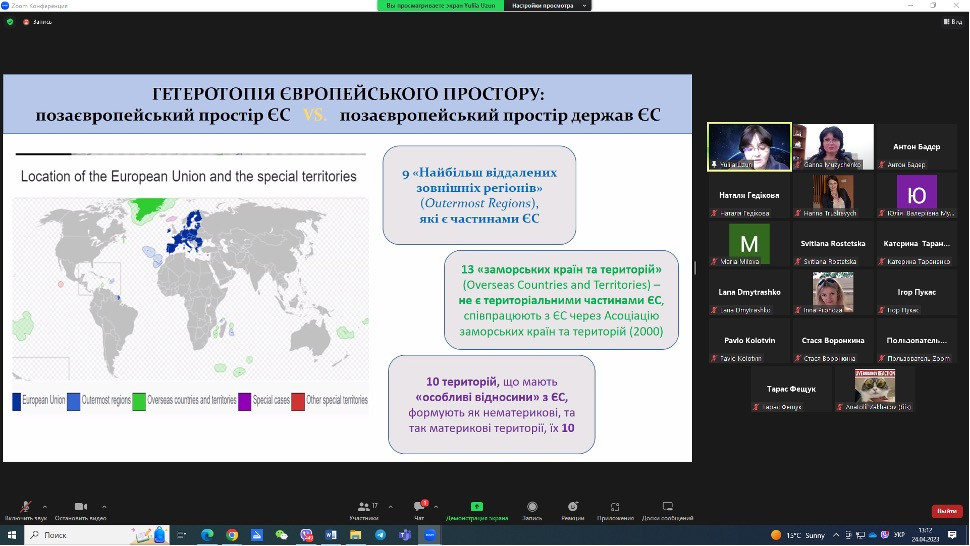Open the Windows Start menu
This screenshot has height=546, width=970.
coord(11,535)
